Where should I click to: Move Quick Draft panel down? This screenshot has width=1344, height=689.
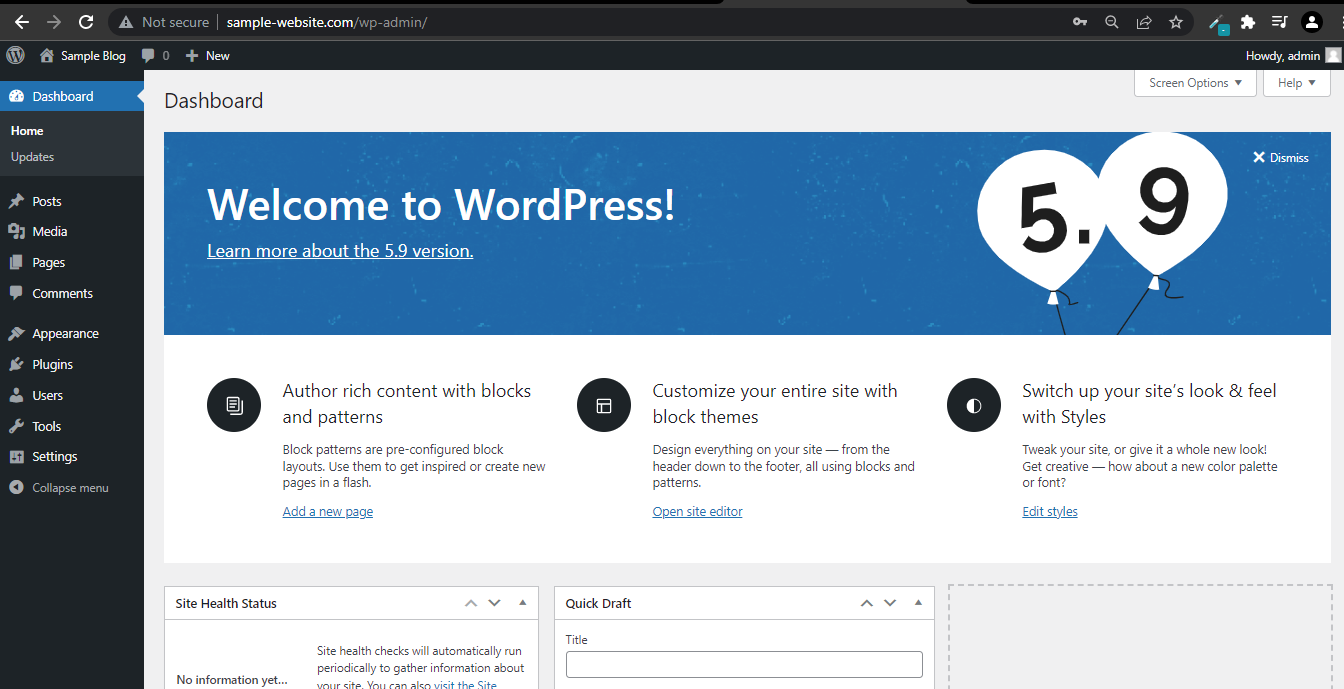890,603
